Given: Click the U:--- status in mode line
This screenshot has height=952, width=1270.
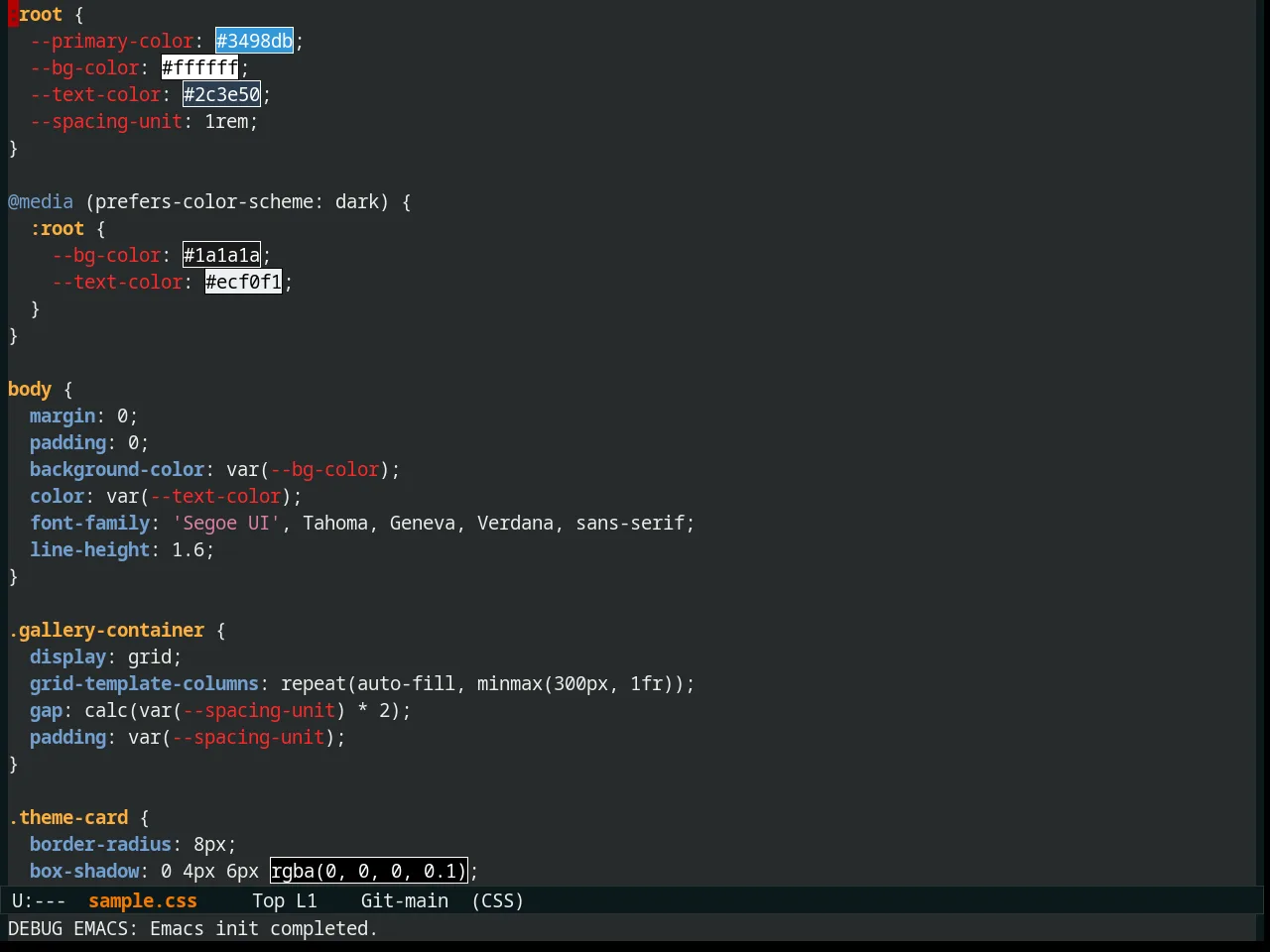Looking at the screenshot, I should click(39, 900).
